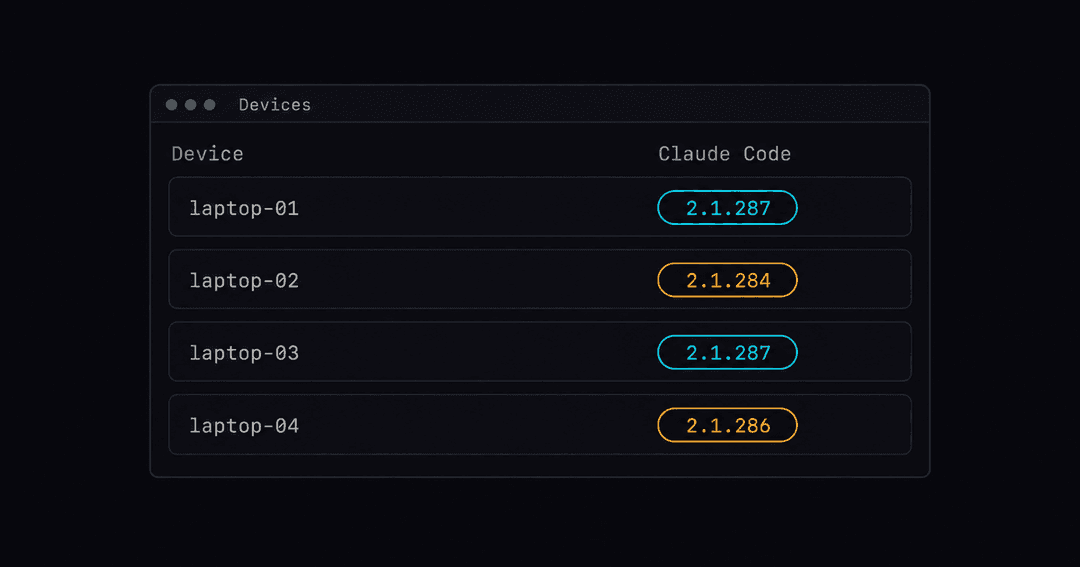Click the orange 2.1.286 version badge

[x=727, y=425]
